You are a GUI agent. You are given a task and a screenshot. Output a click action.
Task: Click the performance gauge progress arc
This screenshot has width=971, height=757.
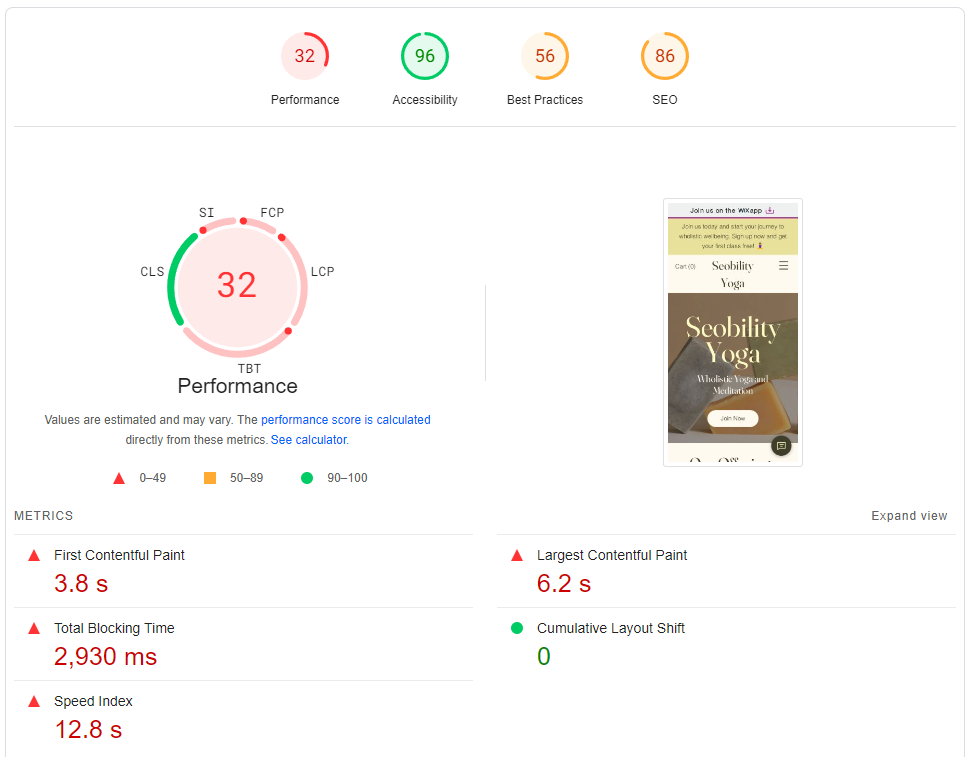173,280
